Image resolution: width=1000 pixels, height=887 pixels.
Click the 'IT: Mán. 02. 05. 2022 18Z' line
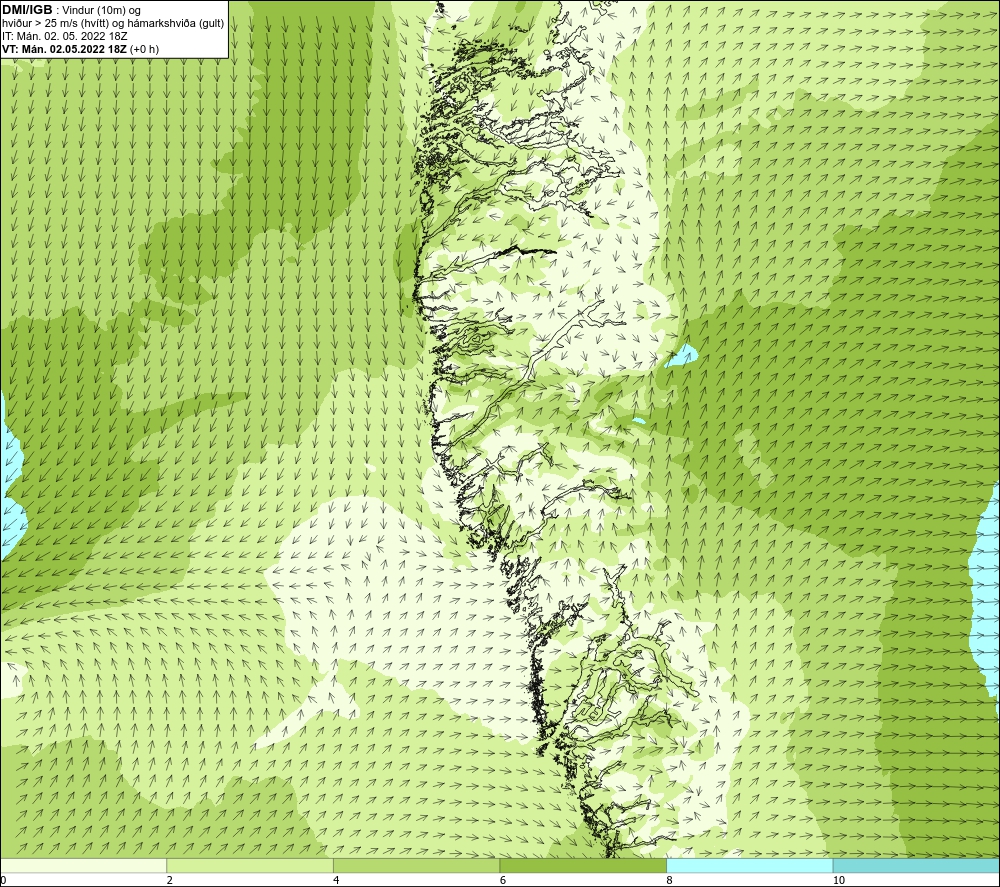[65, 36]
